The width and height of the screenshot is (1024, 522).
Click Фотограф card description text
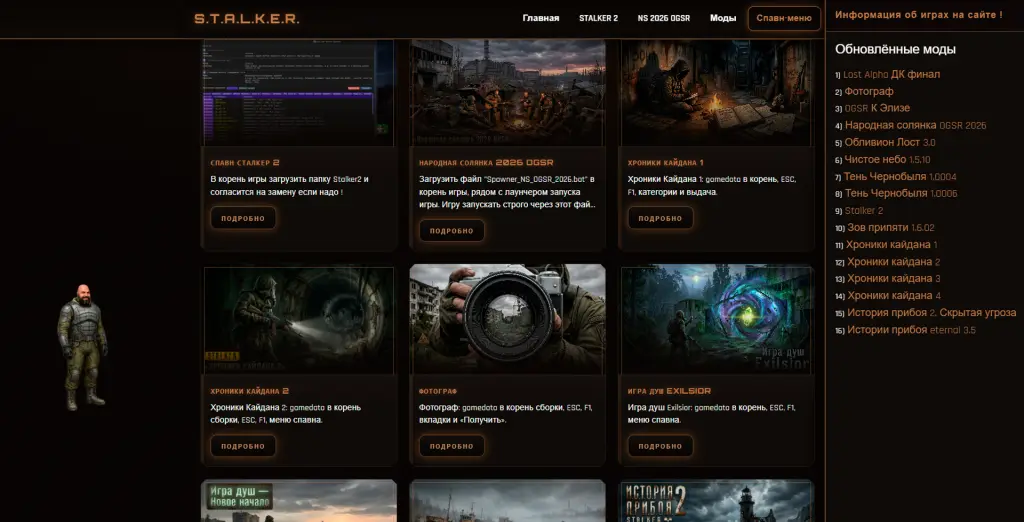[505, 414]
